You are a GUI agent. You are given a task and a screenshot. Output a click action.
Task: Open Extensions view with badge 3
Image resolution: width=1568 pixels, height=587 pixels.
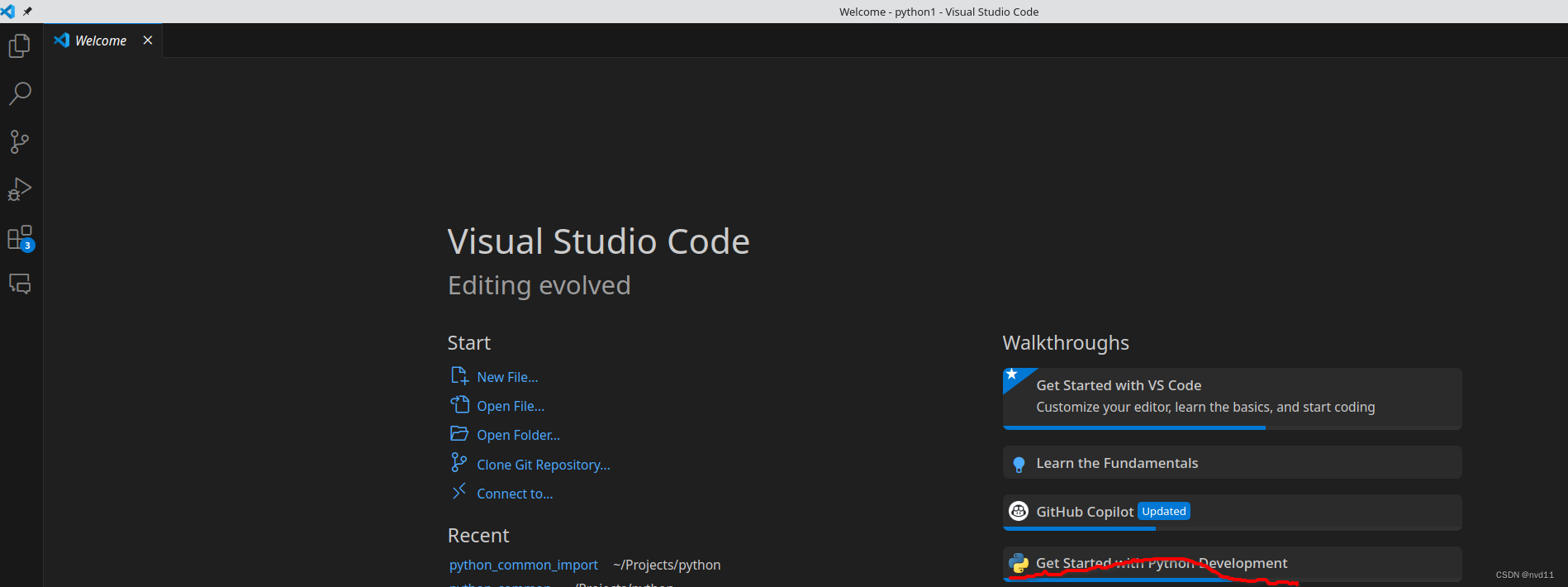click(20, 238)
